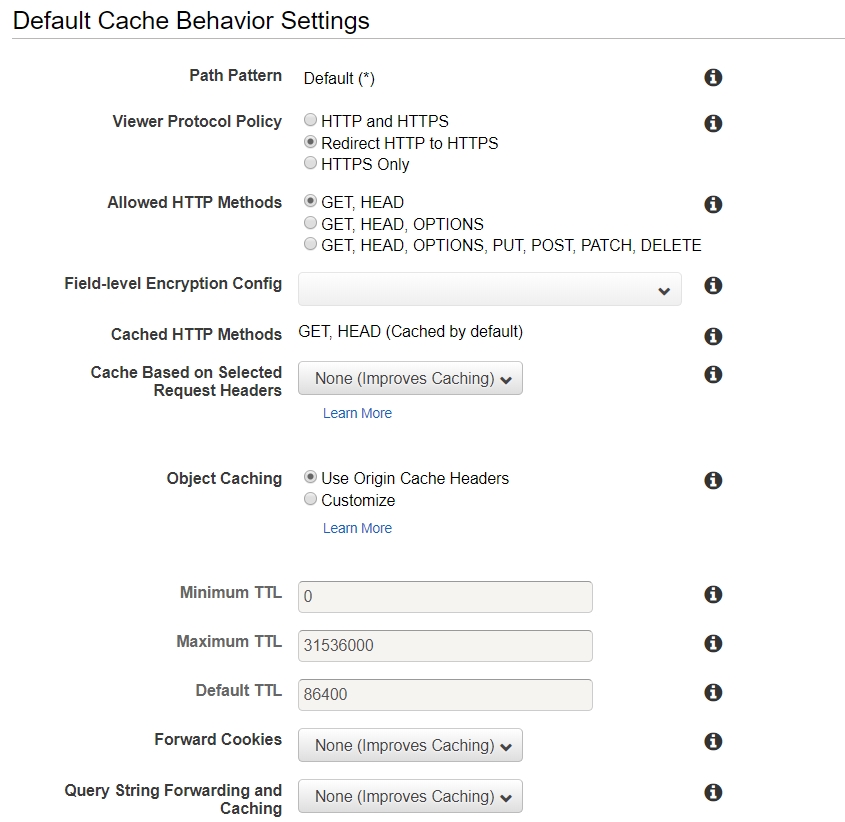The height and width of the screenshot is (822, 845).
Task: Expand Cache Based on Selected Request Headers dropdown
Action: [410, 379]
